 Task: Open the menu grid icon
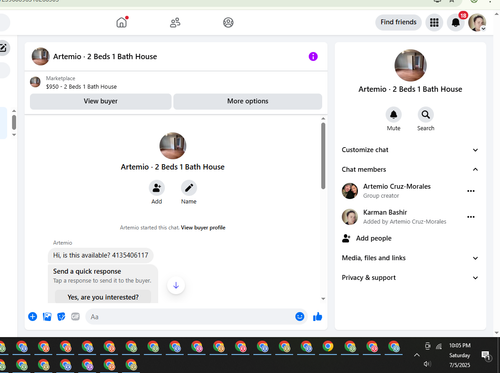[434, 22]
